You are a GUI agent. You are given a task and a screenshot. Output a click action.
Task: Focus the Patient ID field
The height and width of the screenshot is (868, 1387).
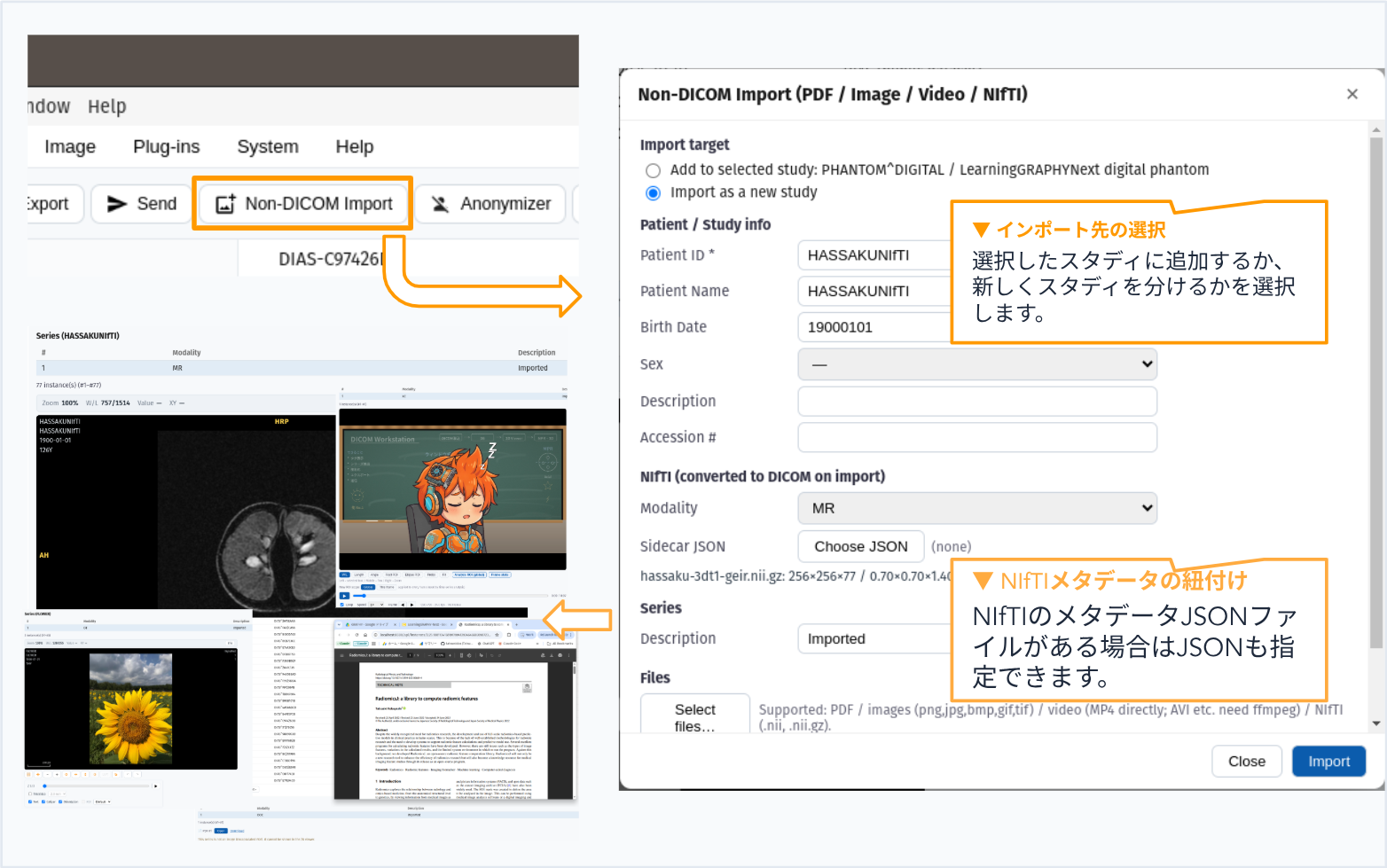point(874,255)
